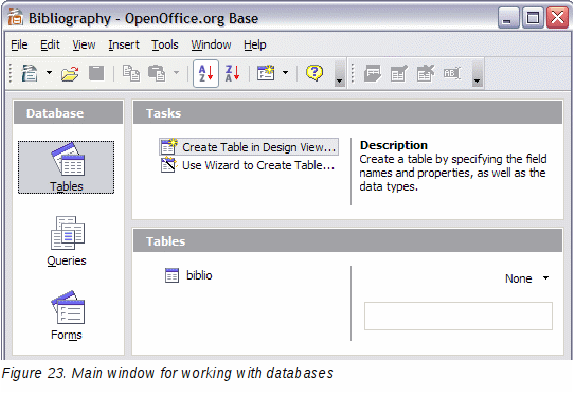
Task: Click Use Wizard to Create Table
Action: tap(248, 165)
